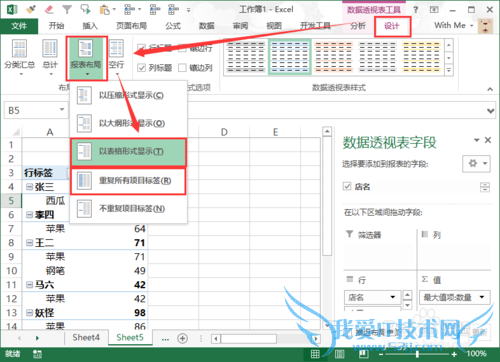This screenshot has width=500, height=362.
Task: Expand the formula bar chevron
Action: (x=490, y=111)
